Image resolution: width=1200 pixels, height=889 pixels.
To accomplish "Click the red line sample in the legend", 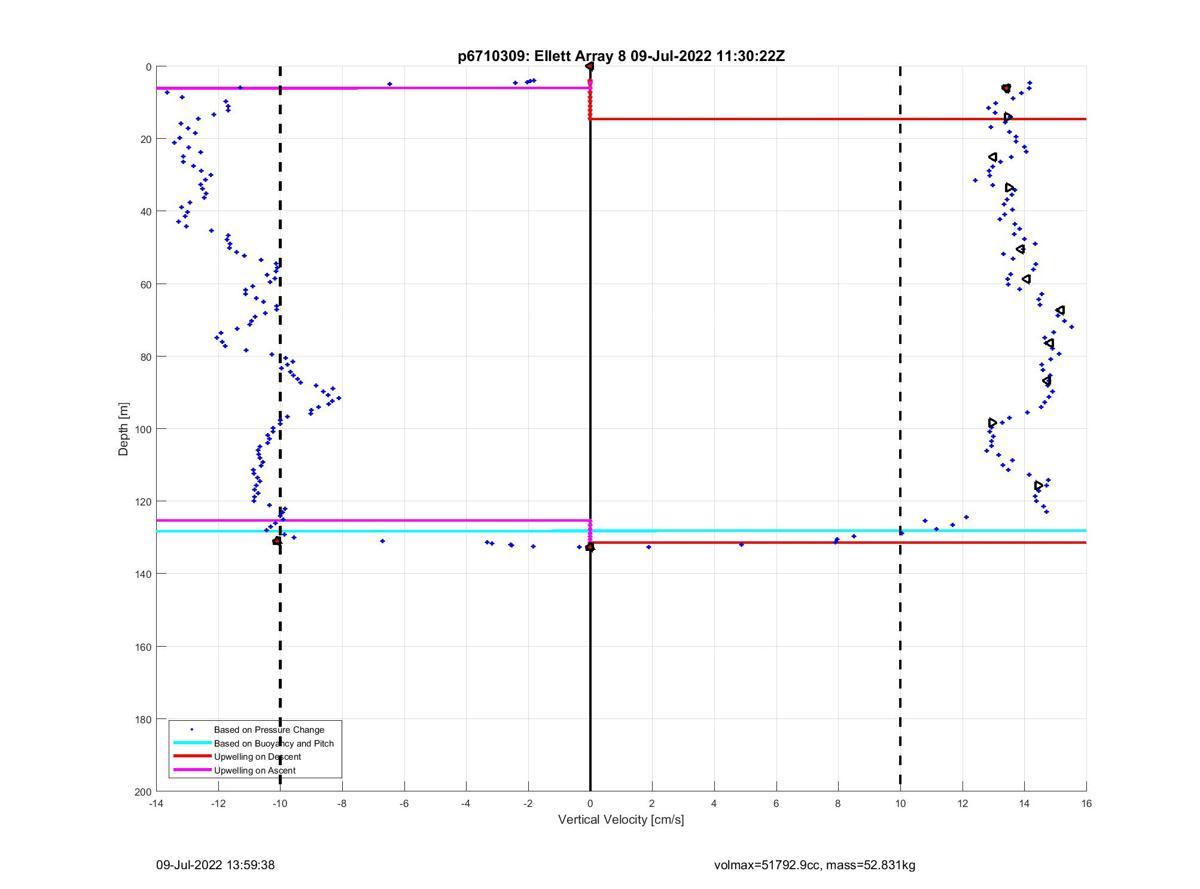I will [x=191, y=757].
